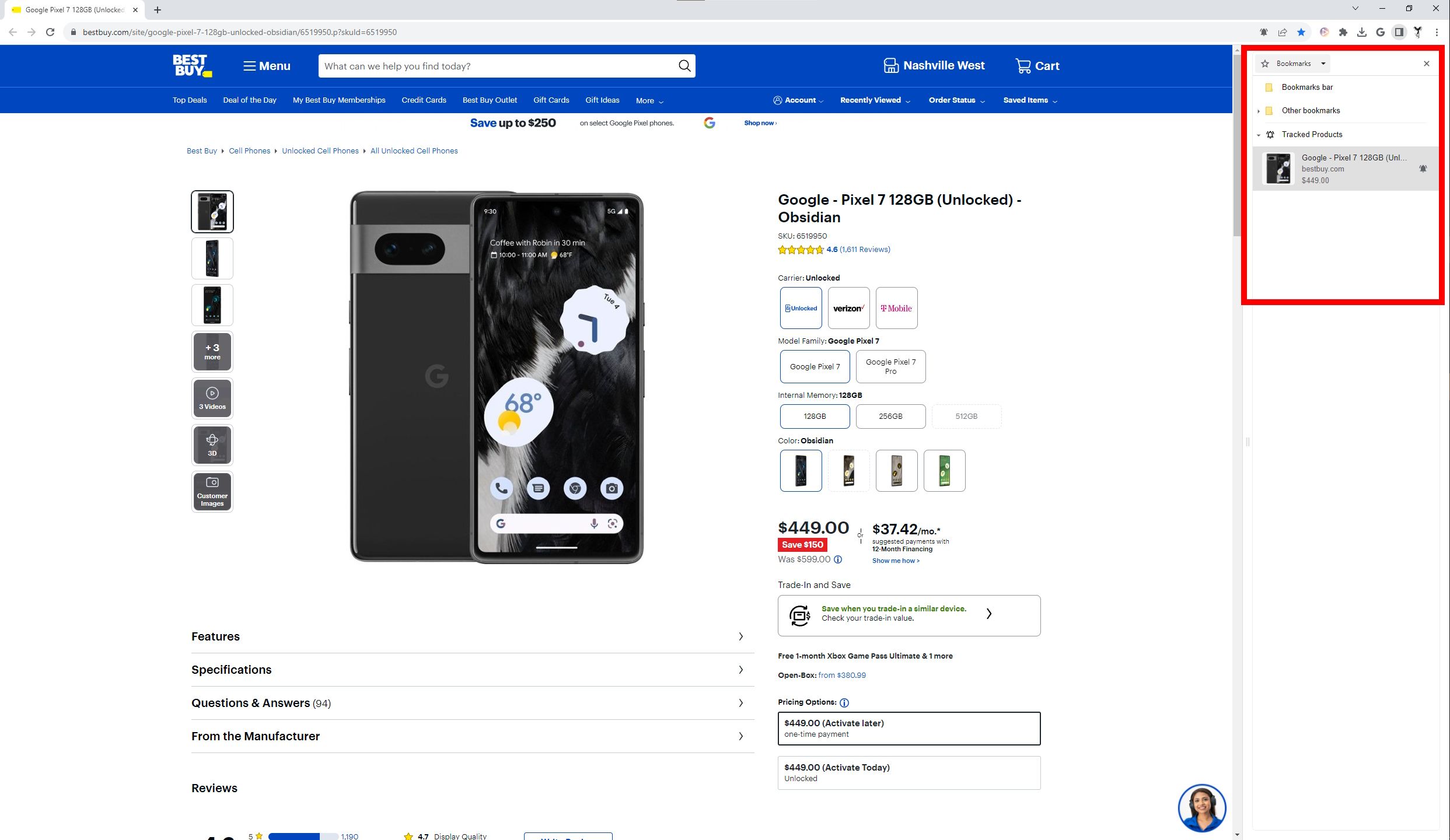Image resolution: width=1450 pixels, height=840 pixels.
Task: Open the Order Status dropdown
Action: tap(957, 100)
